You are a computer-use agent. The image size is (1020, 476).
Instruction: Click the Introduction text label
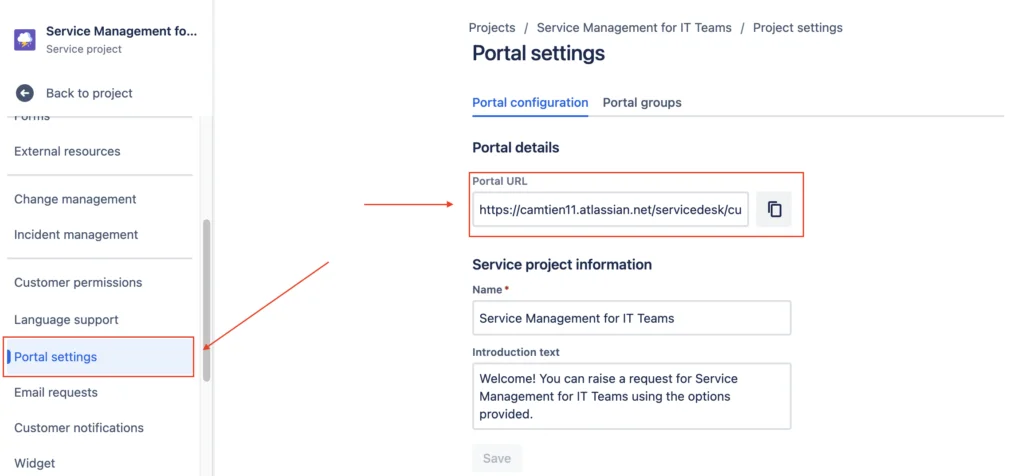[516, 352]
